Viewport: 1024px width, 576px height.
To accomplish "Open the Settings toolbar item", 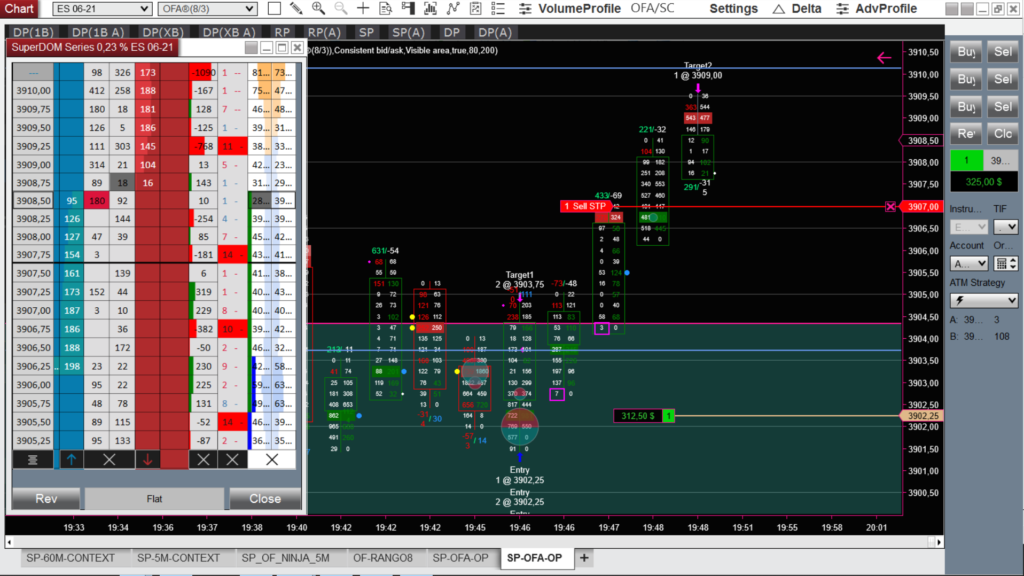I will (733, 8).
